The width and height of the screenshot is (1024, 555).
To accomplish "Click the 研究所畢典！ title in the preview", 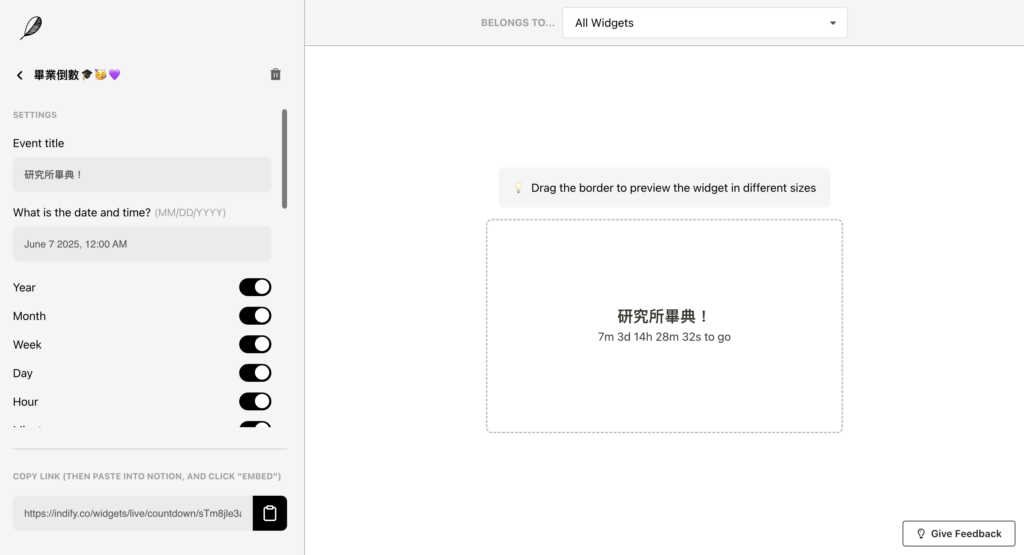I will 664,316.
